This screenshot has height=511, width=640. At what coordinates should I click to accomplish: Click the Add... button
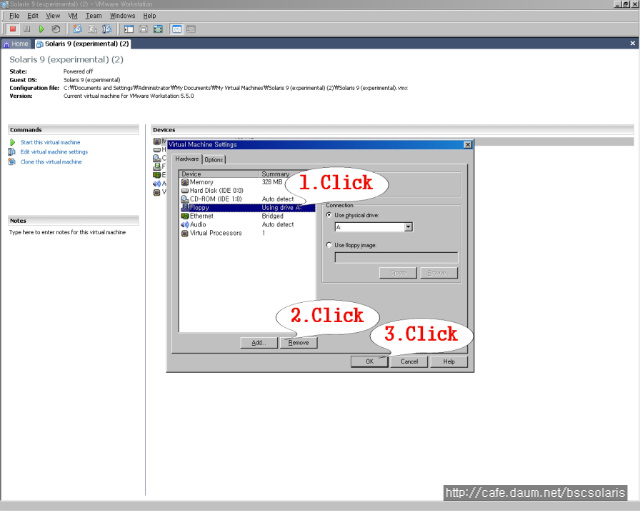coord(258,342)
